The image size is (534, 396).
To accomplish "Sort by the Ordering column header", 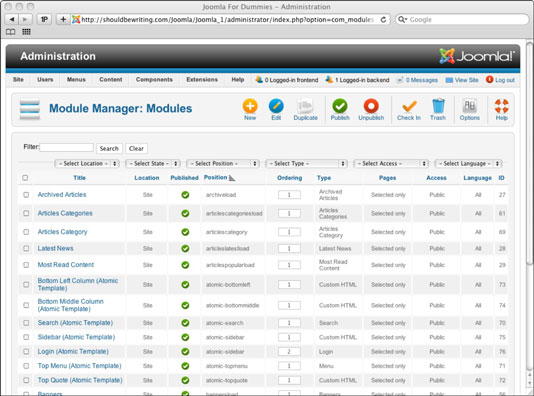I will click(x=289, y=178).
